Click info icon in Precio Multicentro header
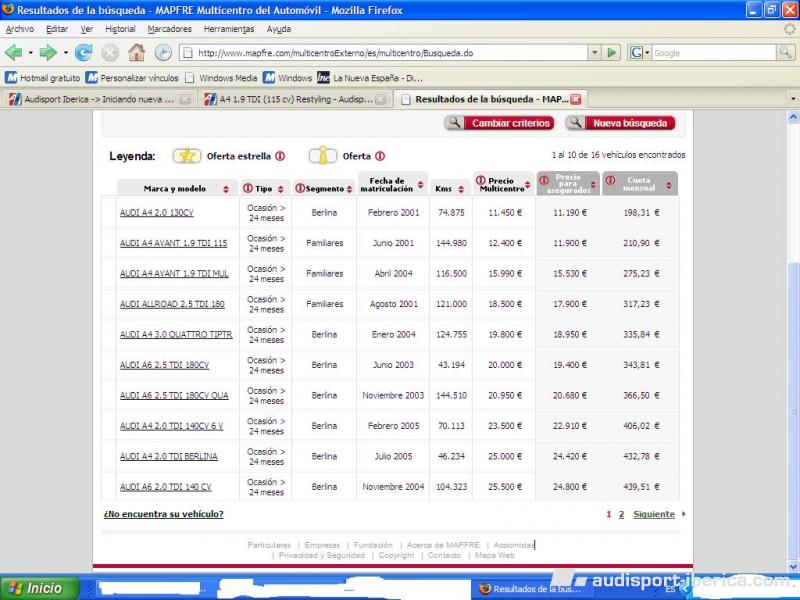The image size is (800, 600). (x=480, y=180)
